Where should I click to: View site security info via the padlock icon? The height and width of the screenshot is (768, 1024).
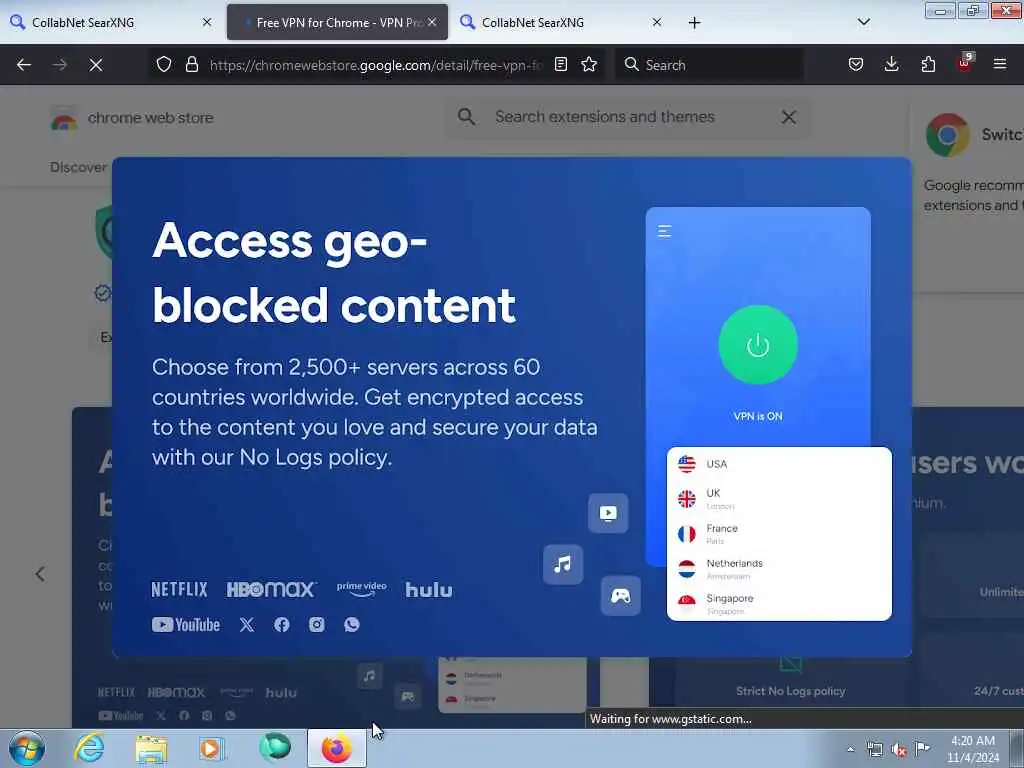[x=191, y=64]
